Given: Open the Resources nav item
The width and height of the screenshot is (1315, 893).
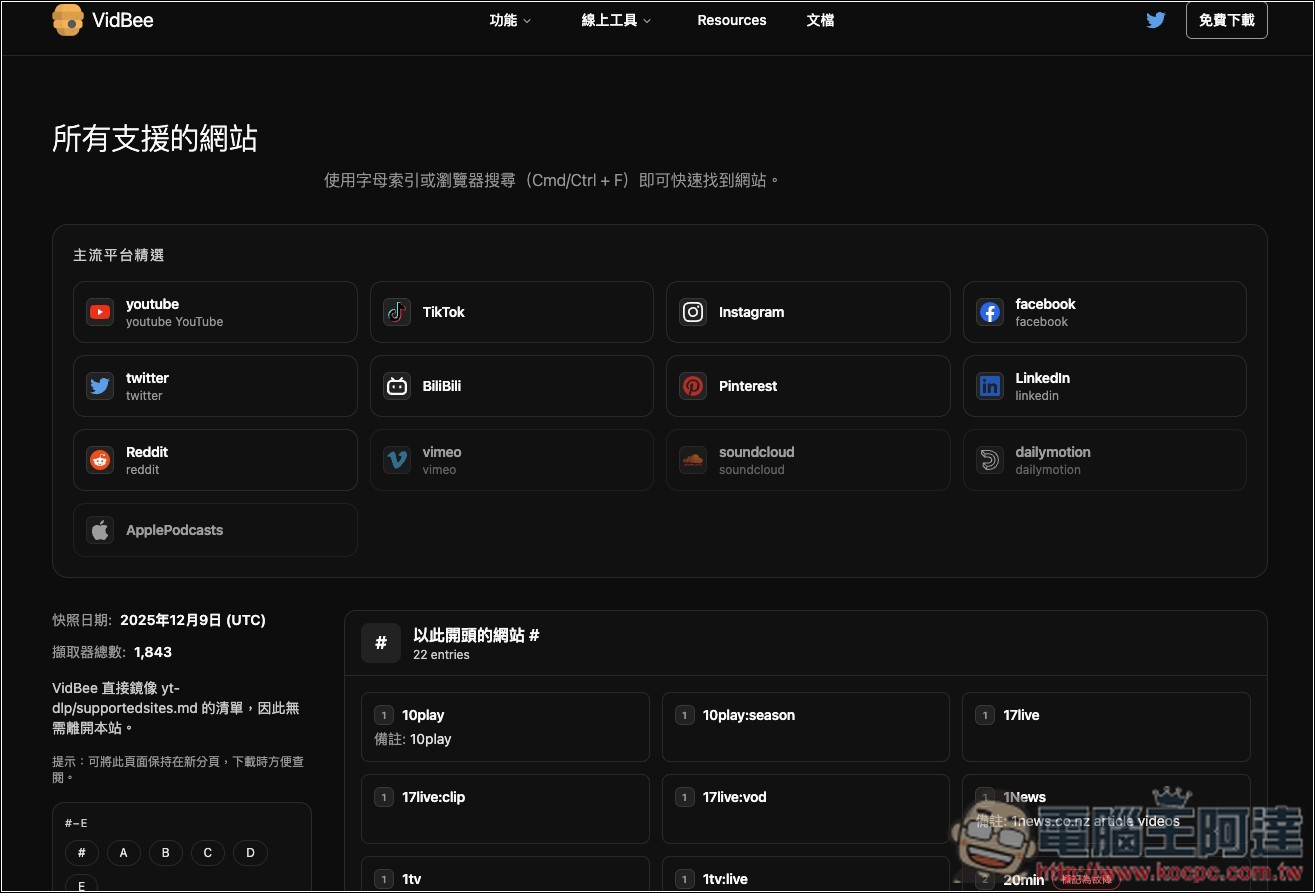Looking at the screenshot, I should coord(732,20).
